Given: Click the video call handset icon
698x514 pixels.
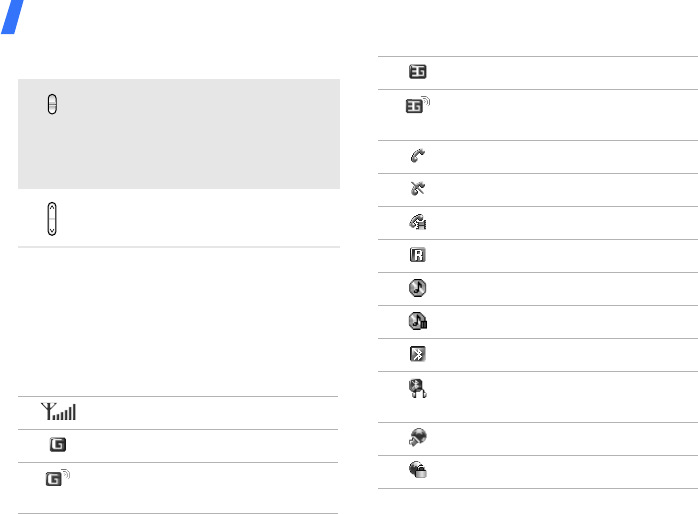Looking at the screenshot, I should click(x=417, y=222).
